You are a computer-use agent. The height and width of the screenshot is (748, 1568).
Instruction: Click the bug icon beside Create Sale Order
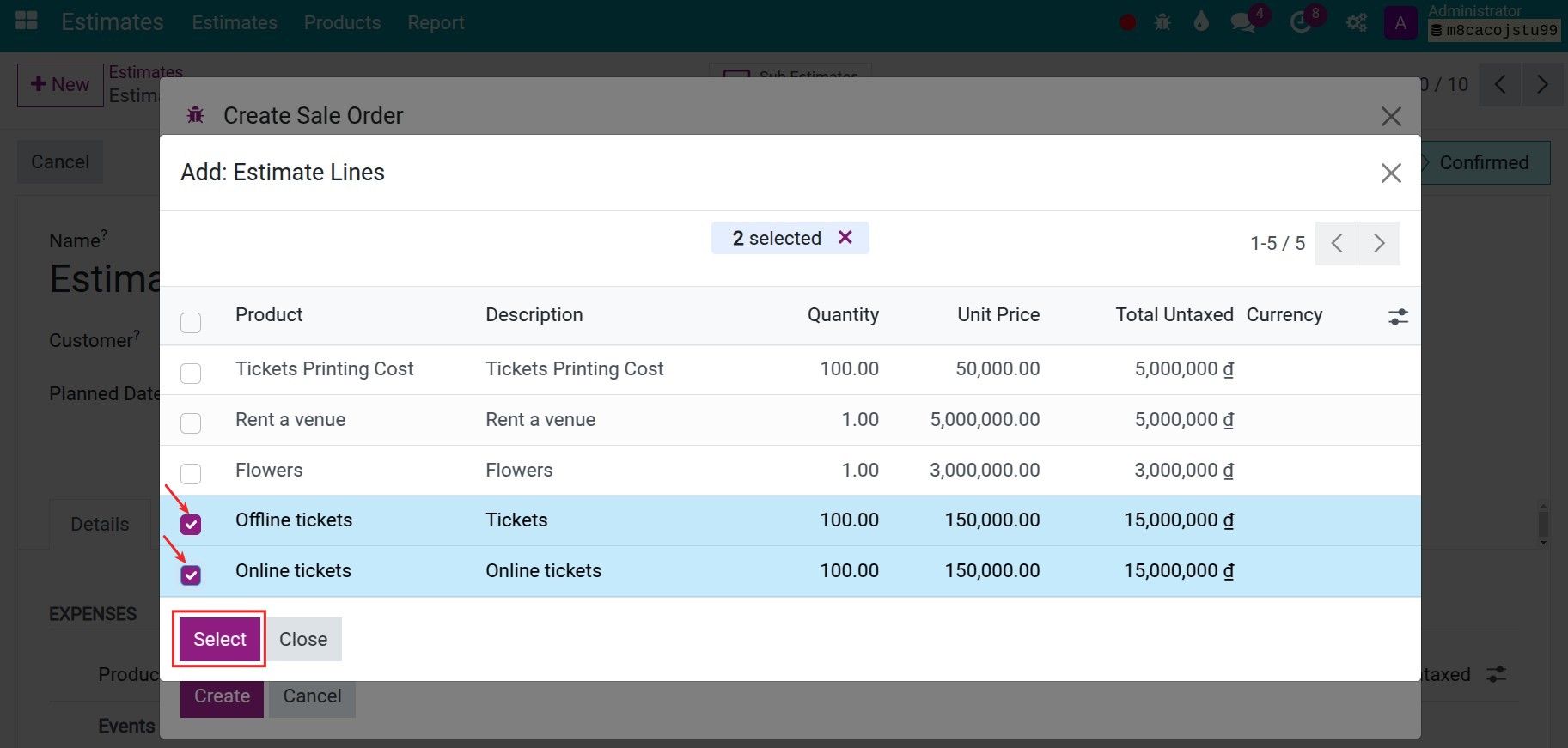[x=196, y=114]
